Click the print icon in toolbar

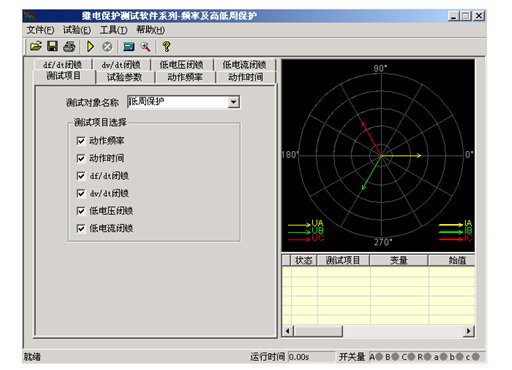[x=69, y=46]
